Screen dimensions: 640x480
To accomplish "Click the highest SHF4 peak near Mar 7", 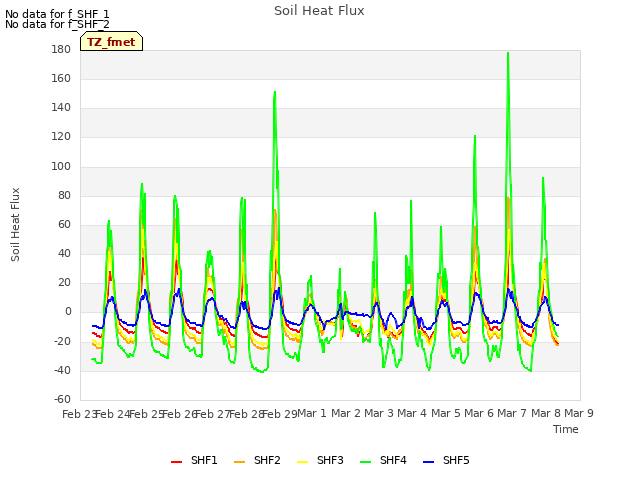I will click(x=508, y=53).
